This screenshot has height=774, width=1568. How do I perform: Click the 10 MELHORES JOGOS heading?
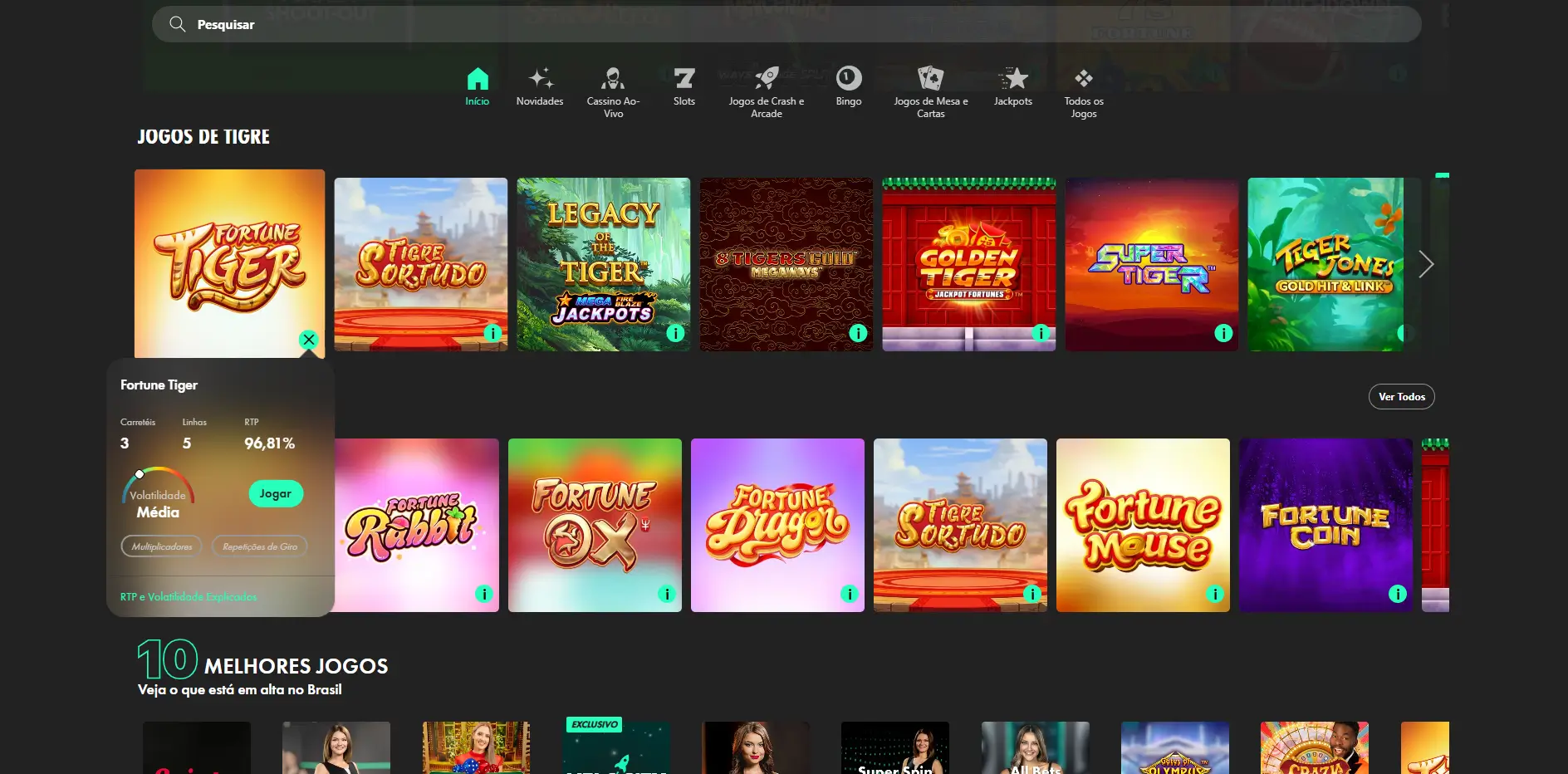[262, 660]
